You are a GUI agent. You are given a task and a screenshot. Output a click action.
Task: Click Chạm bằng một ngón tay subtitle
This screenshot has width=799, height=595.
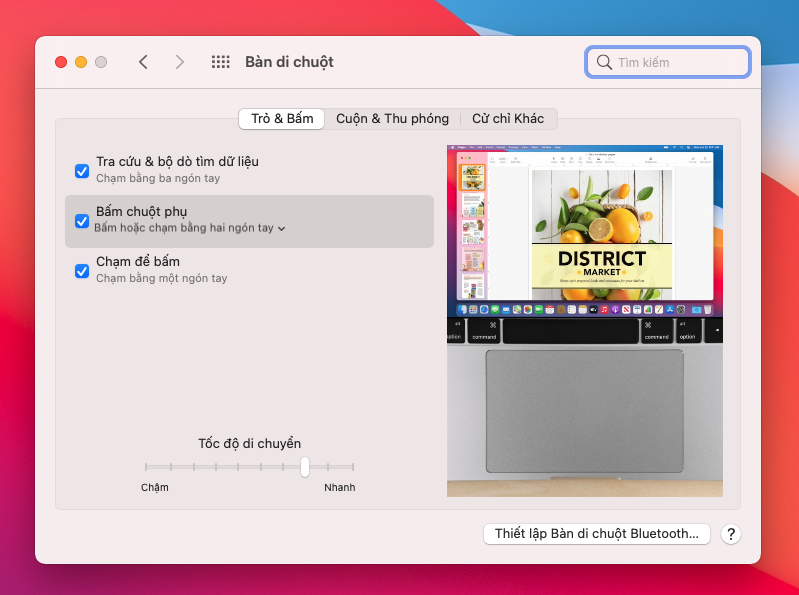coord(162,278)
